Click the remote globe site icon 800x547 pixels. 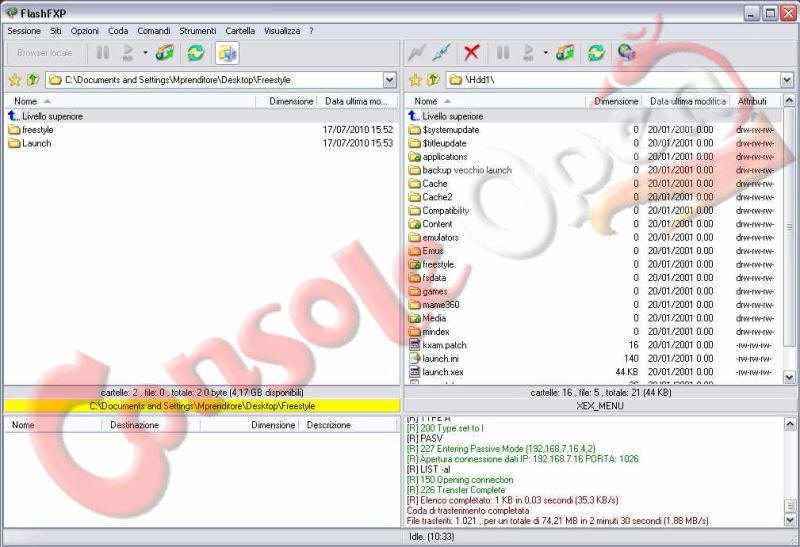[x=626, y=52]
